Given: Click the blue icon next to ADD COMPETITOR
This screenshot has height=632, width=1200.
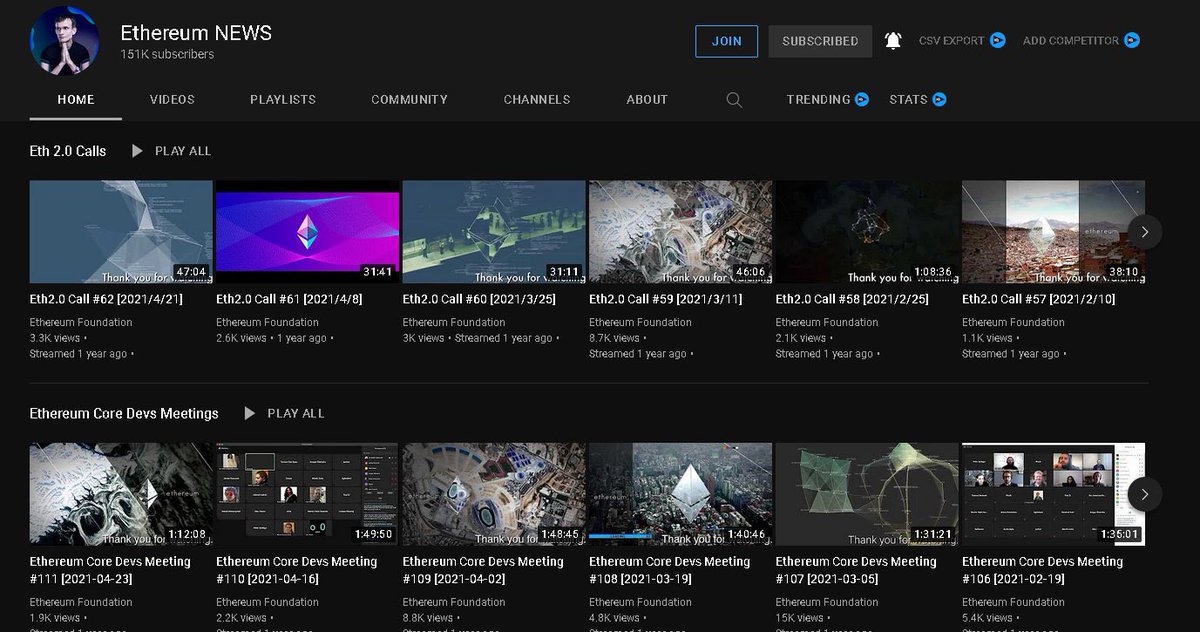Looking at the screenshot, I should [1131, 41].
